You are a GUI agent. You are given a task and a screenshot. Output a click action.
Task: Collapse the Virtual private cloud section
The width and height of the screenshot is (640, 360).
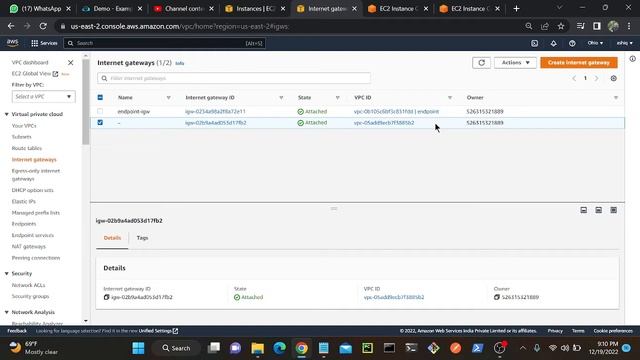(x=7, y=114)
